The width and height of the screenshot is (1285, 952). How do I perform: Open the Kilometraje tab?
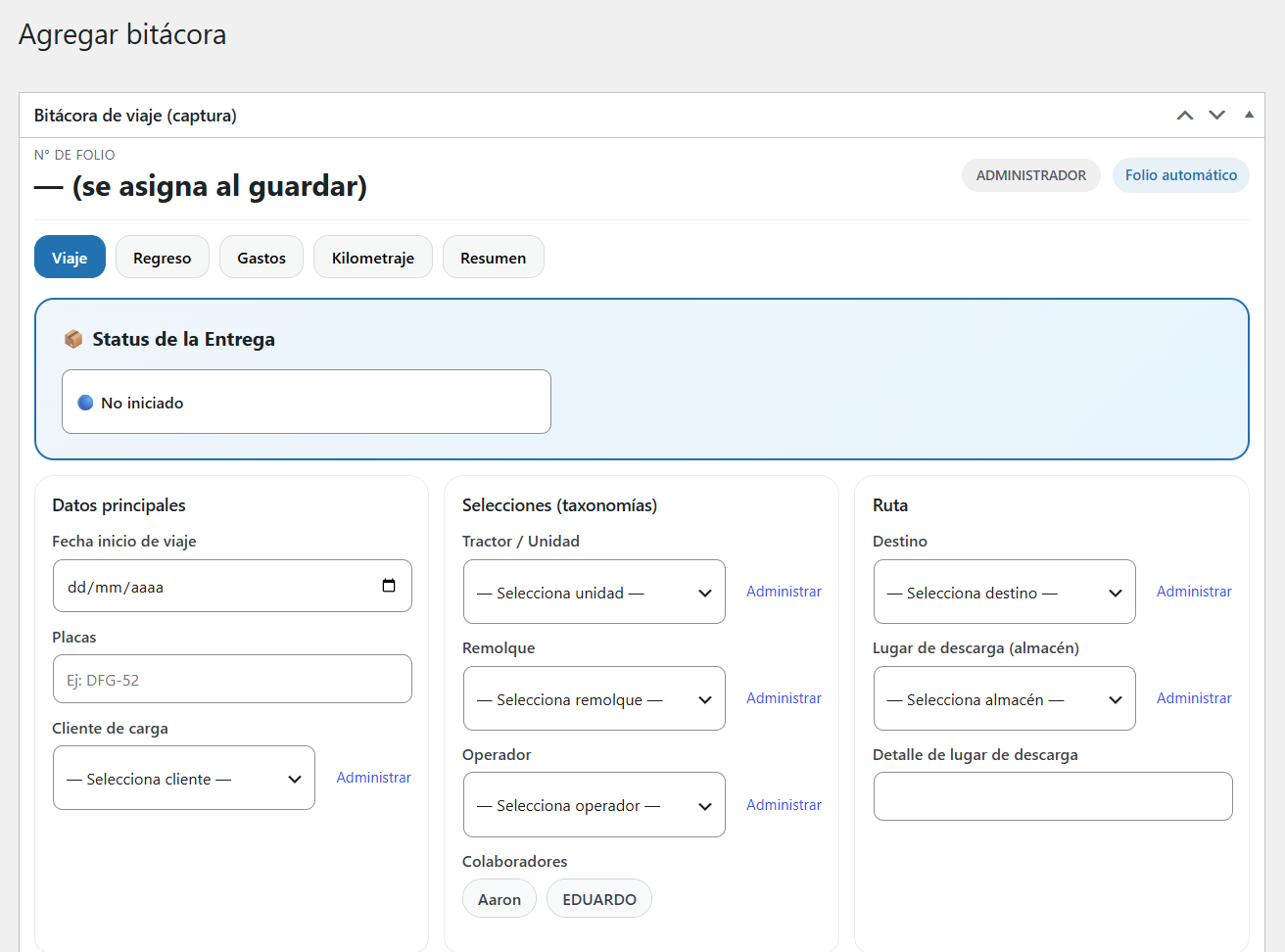pyautogui.click(x=373, y=257)
